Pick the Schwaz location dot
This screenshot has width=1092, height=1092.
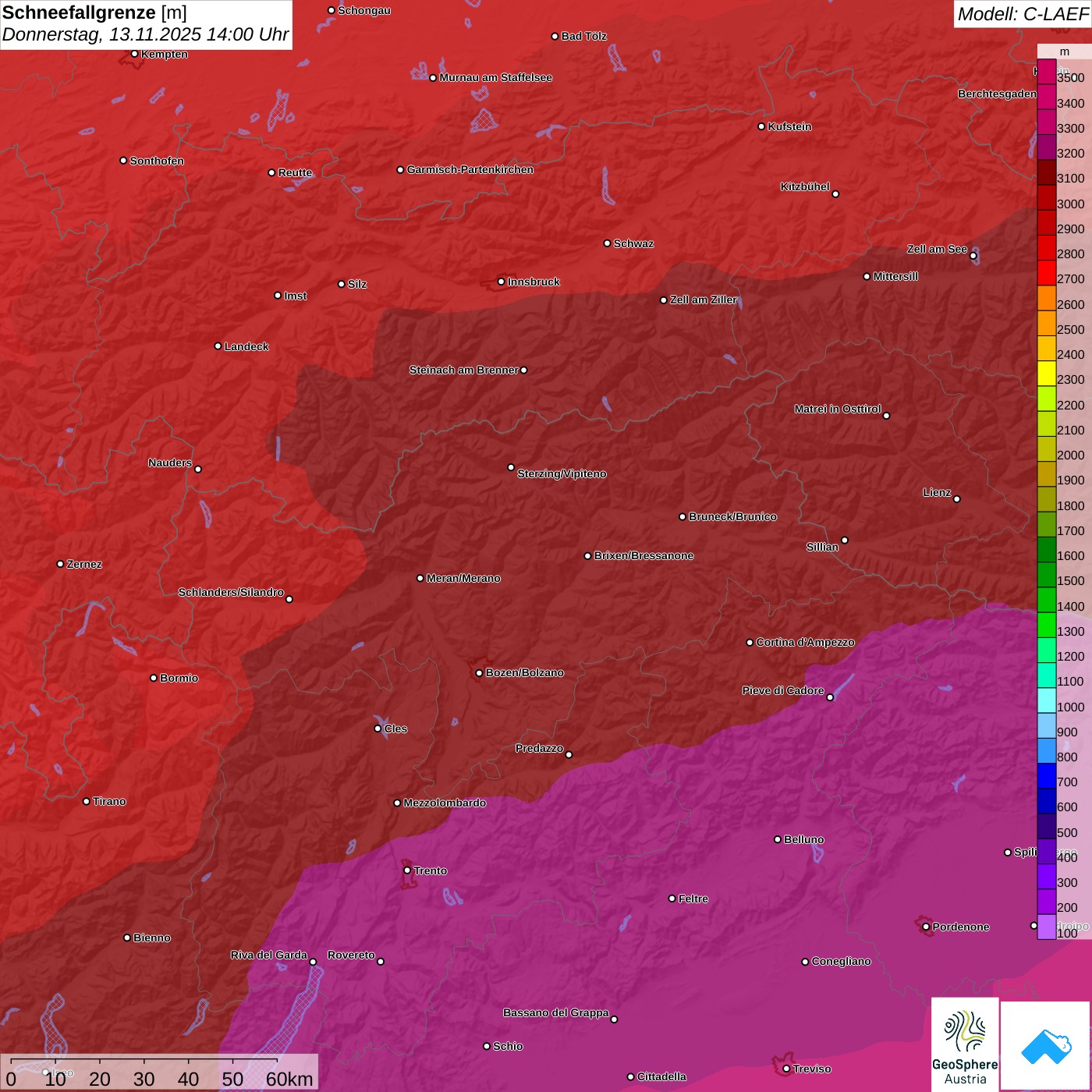(x=607, y=243)
